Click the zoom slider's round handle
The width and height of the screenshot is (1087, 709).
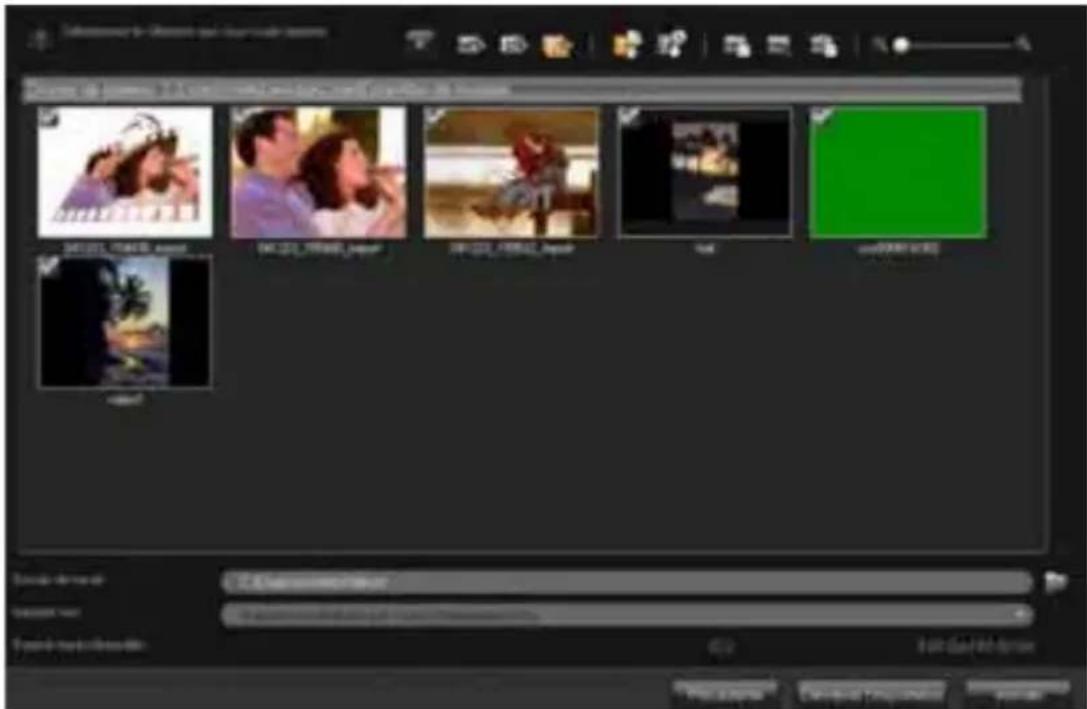click(x=901, y=46)
